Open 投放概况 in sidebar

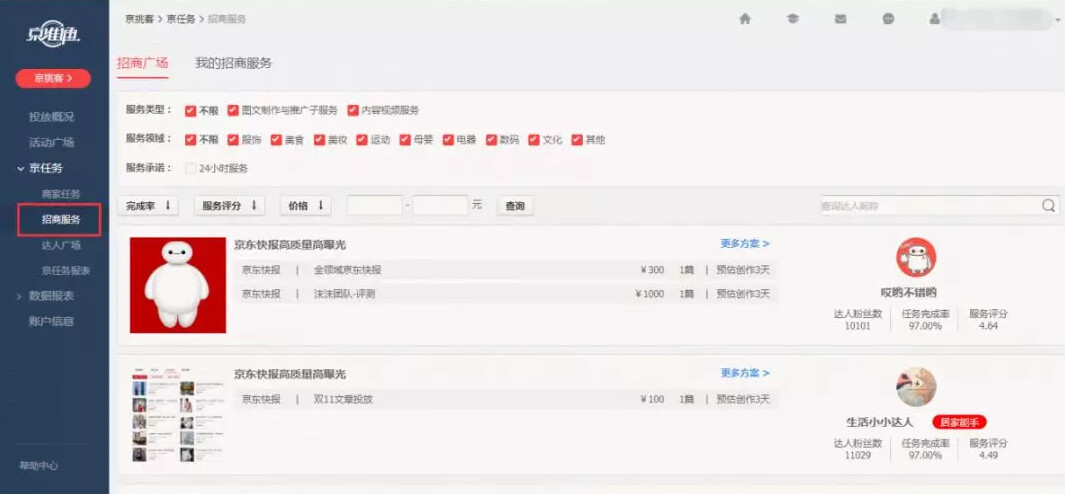coord(51,117)
